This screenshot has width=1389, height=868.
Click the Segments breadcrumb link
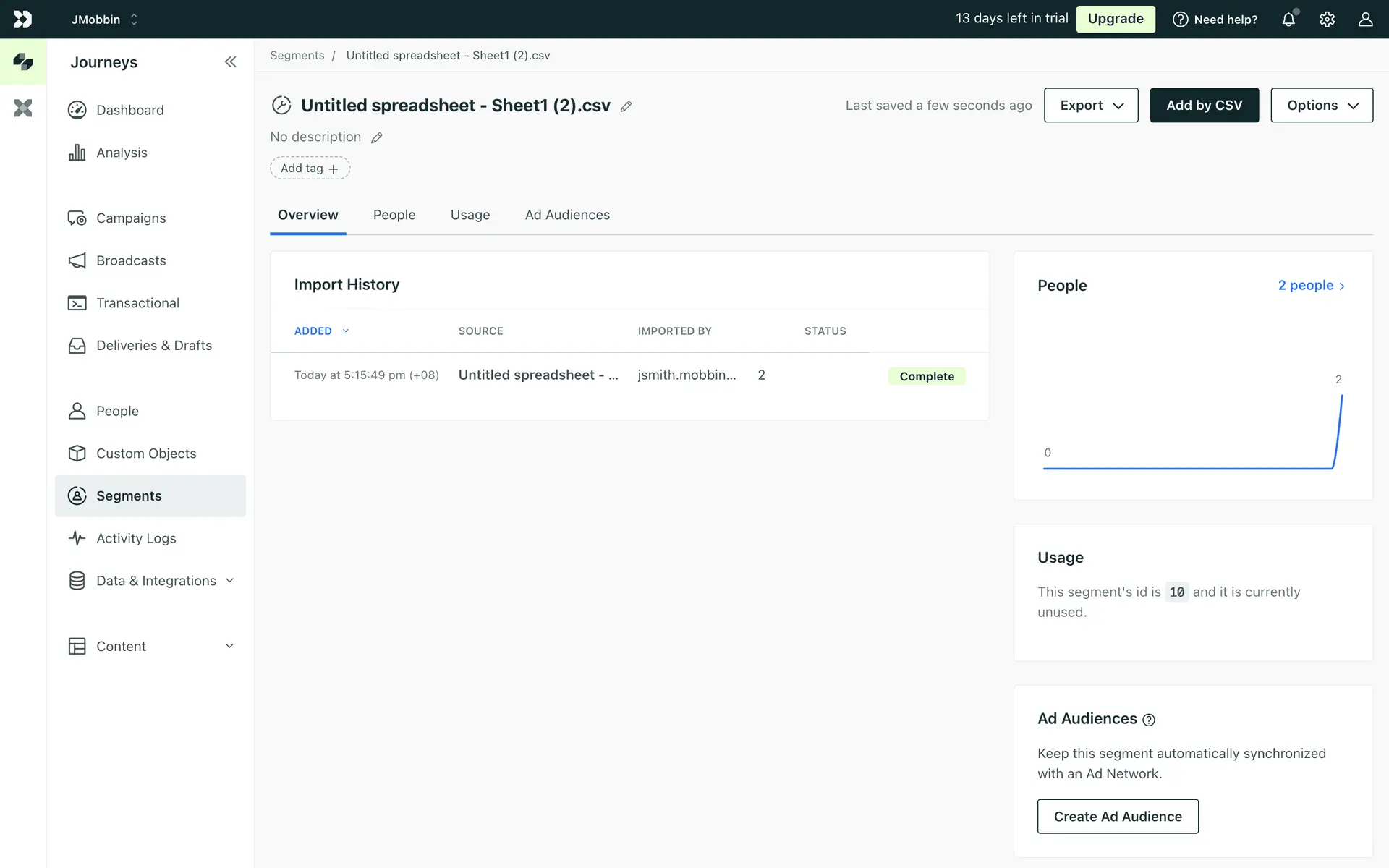point(297,56)
